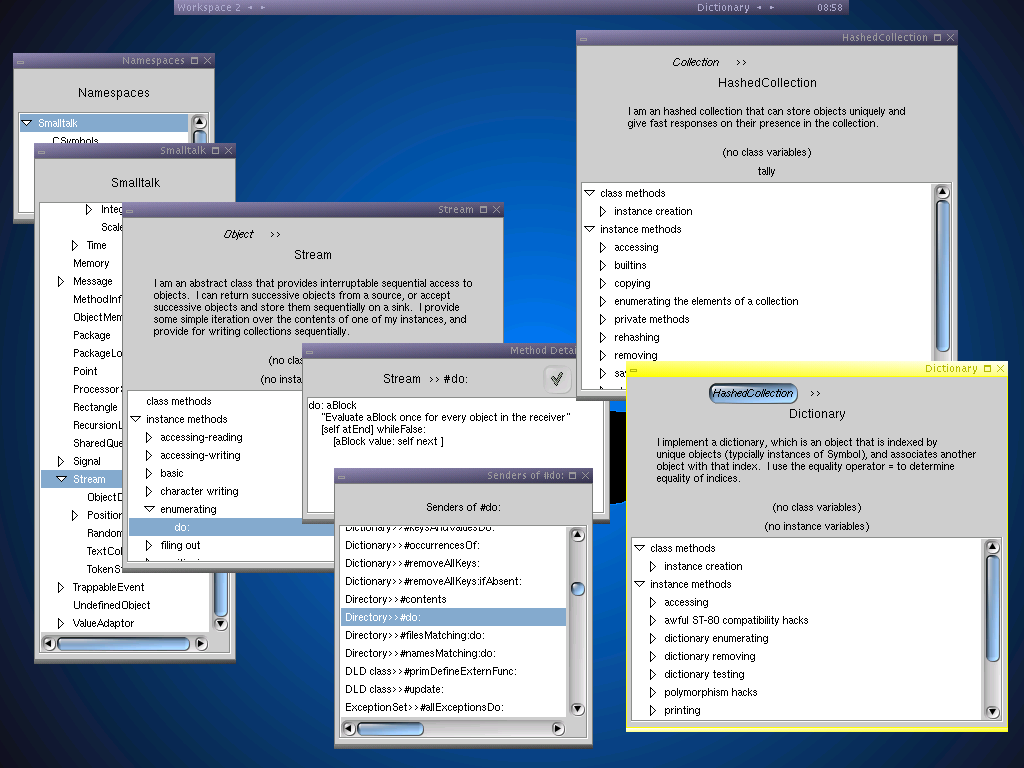Click the Workspace 2 label in top bar
Screen dimensions: 1024x768
pyautogui.click(x=209, y=8)
